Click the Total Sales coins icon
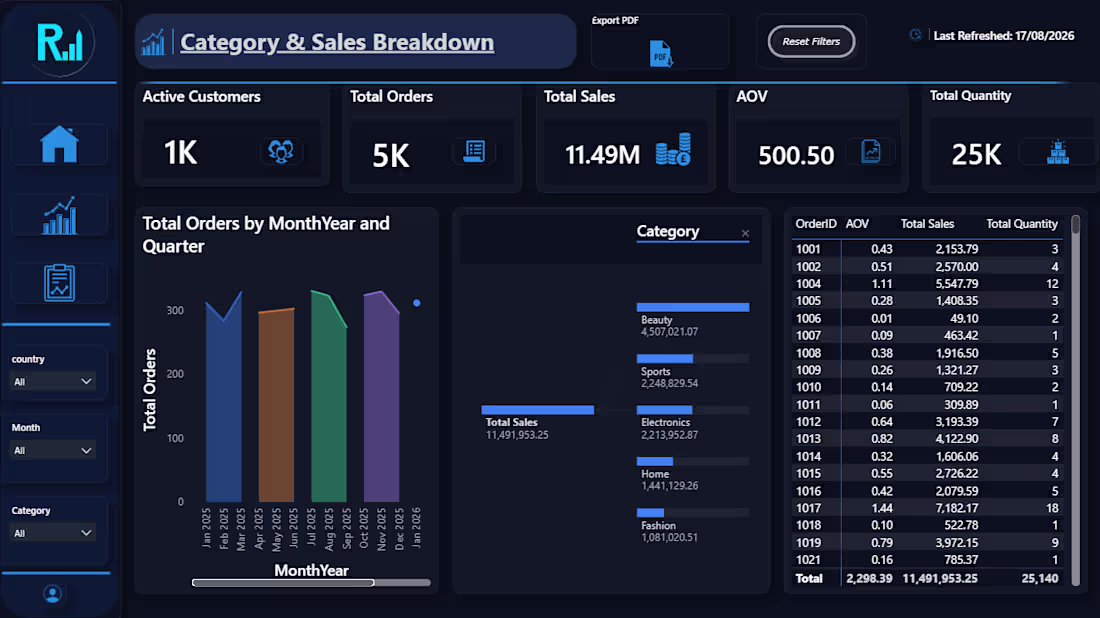 (x=673, y=149)
